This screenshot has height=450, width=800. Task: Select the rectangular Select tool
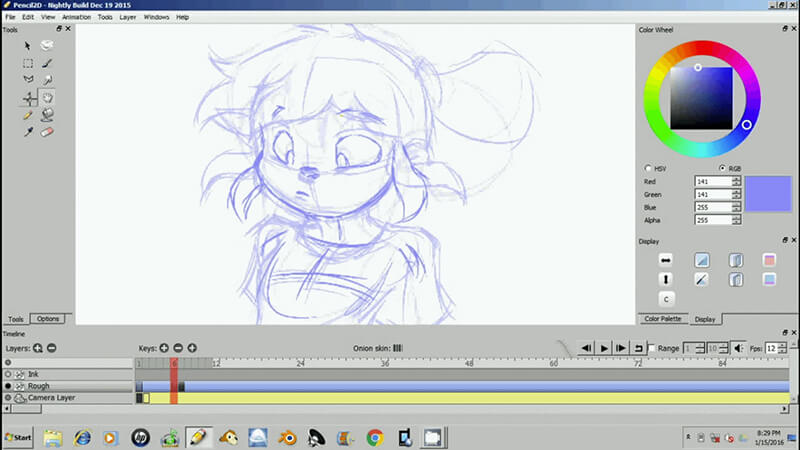coord(28,63)
